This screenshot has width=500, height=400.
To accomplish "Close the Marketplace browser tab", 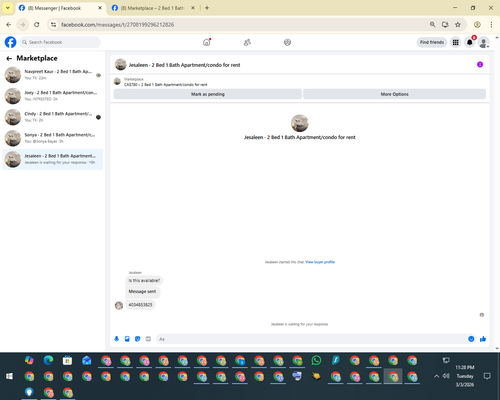I will pyautogui.click(x=193, y=8).
